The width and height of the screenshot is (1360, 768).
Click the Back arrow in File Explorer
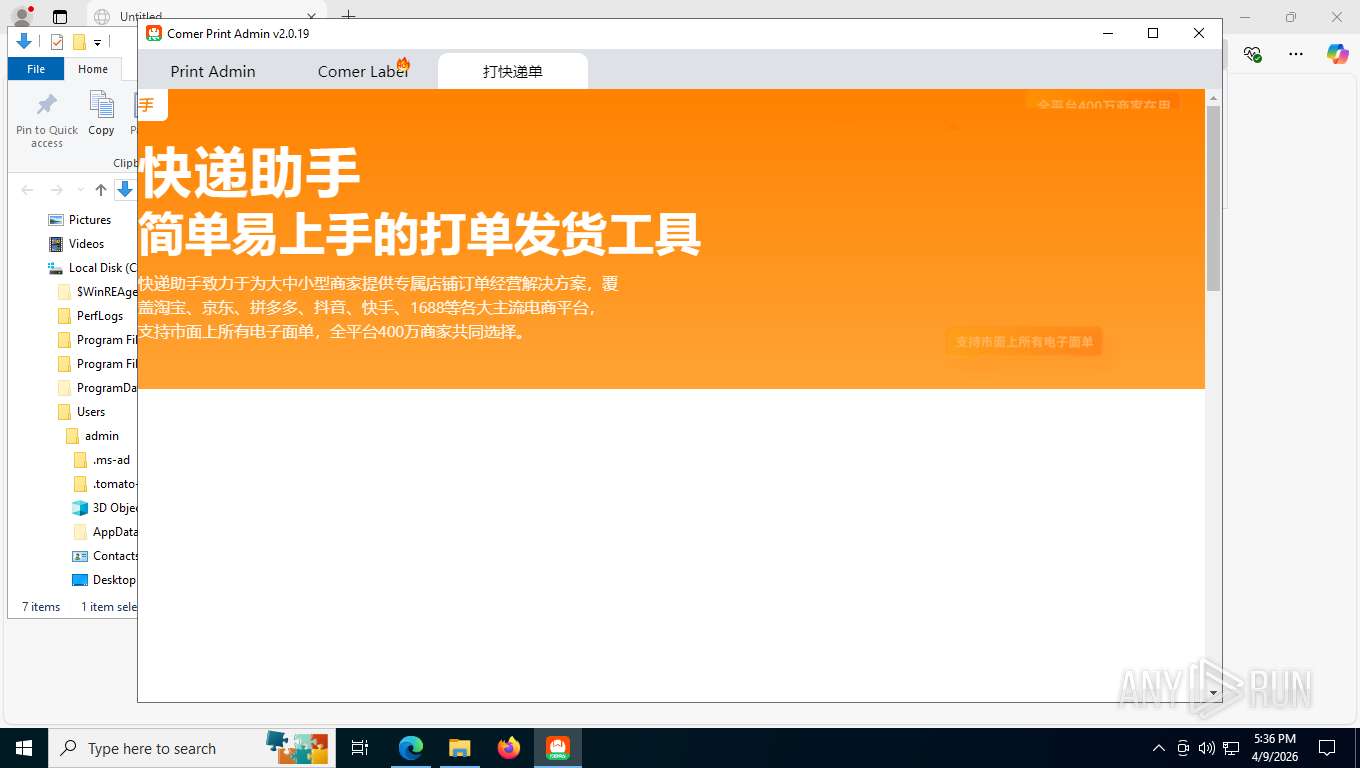tap(28, 190)
